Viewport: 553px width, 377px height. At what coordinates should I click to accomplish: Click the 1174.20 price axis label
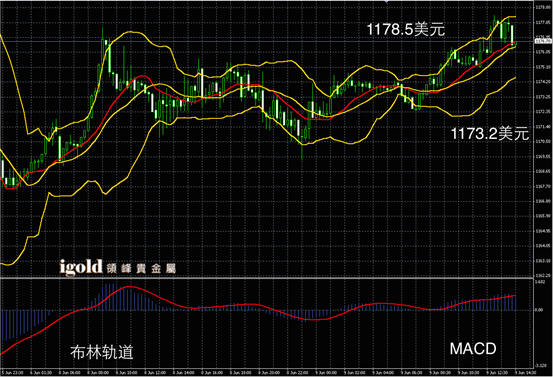[543, 81]
